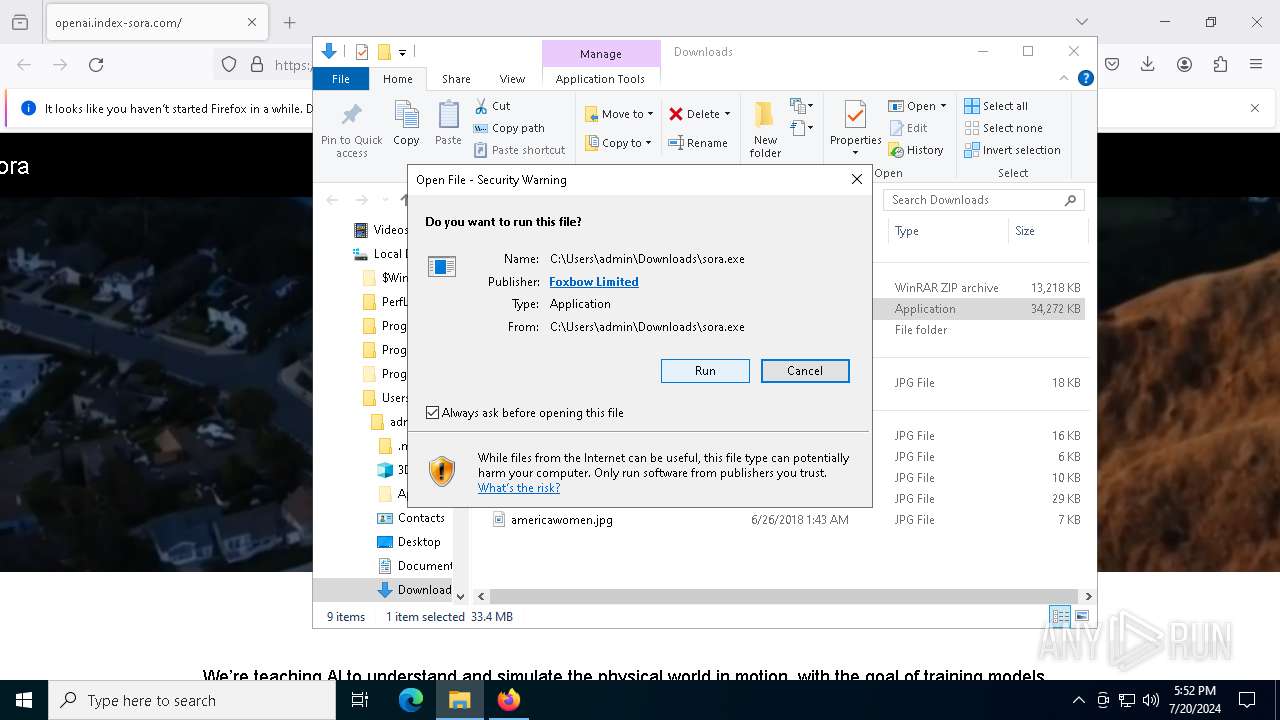Viewport: 1280px width, 720px height.
Task: Switch to the Home ribbon tab
Action: pyautogui.click(x=397, y=79)
